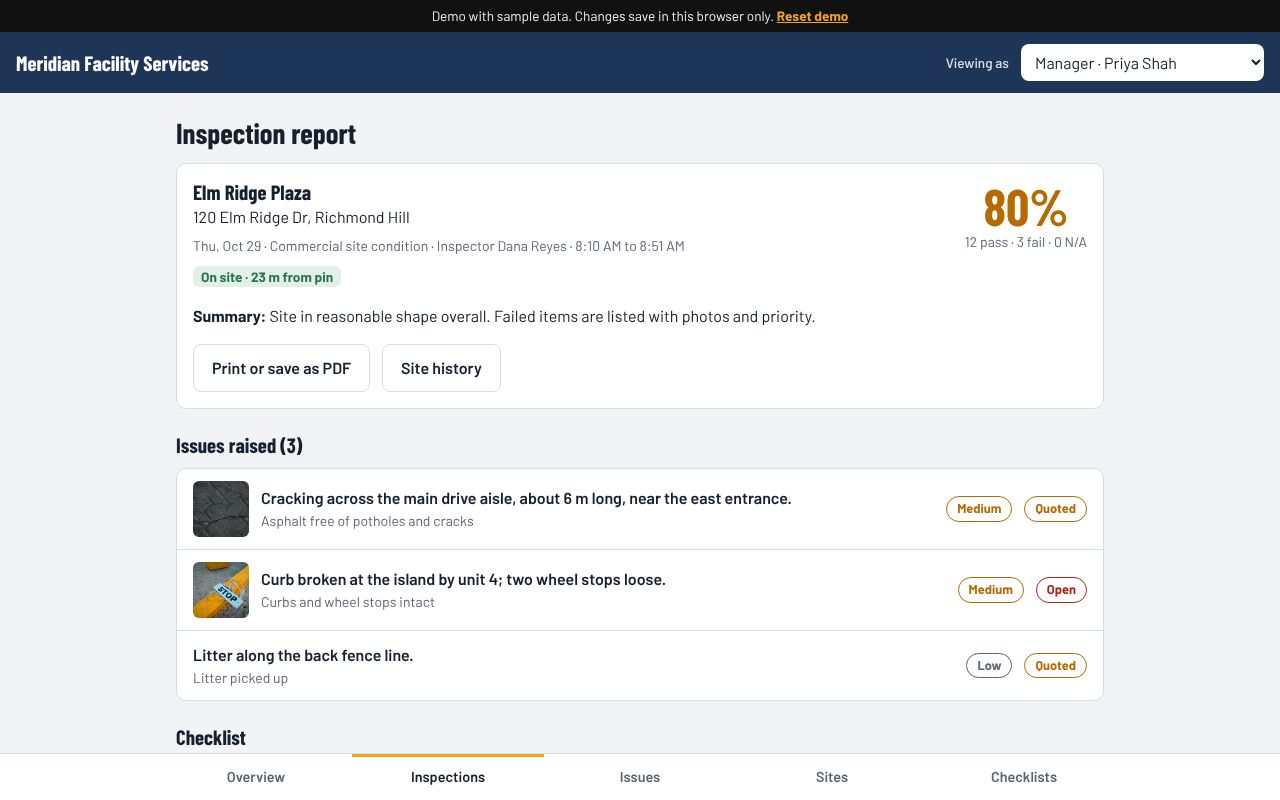This screenshot has height=800, width=1280.
Task: Click Print or save as PDF button
Action: [x=281, y=368]
